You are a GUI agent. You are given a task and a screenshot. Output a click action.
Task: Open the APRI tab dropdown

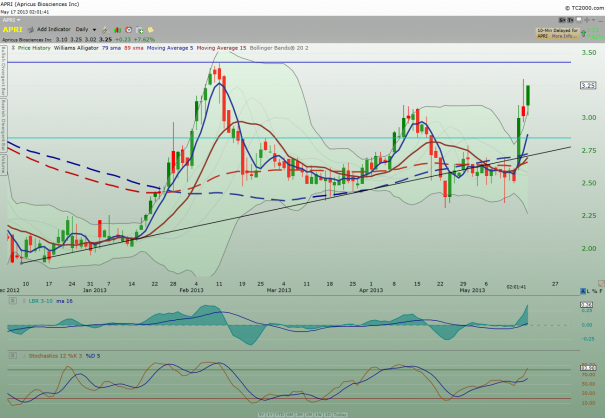coord(12,20)
